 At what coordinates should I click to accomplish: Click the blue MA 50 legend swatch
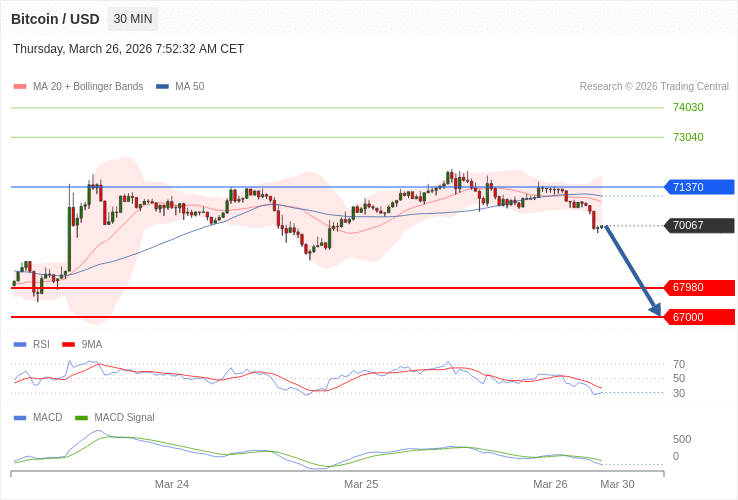162,87
